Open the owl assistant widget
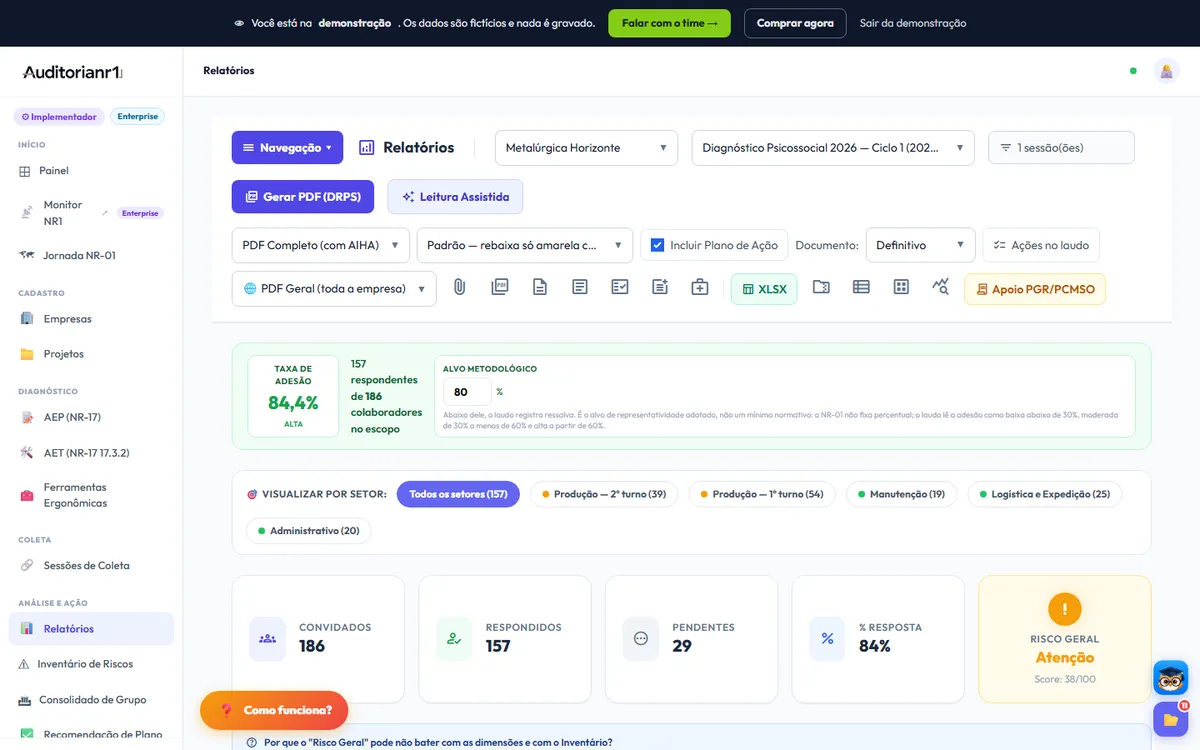The image size is (1200, 750). (1170, 678)
